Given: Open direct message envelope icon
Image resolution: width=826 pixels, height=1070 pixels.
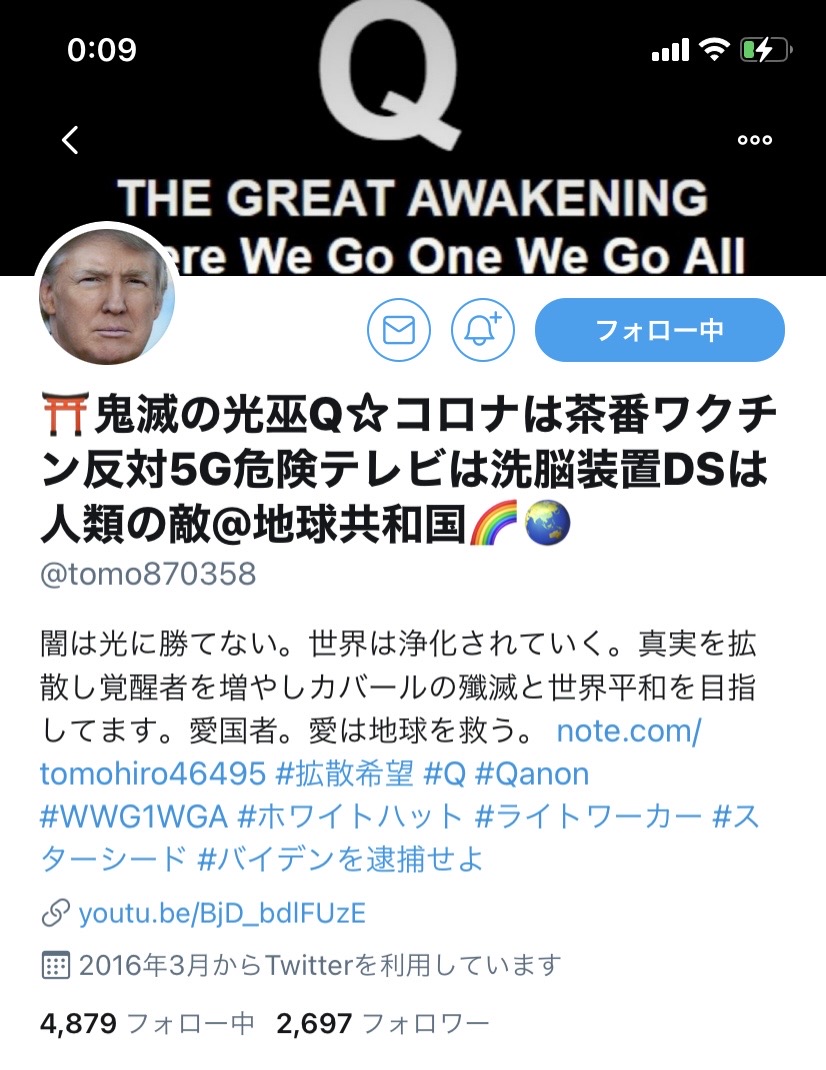Looking at the screenshot, I should tap(399, 330).
